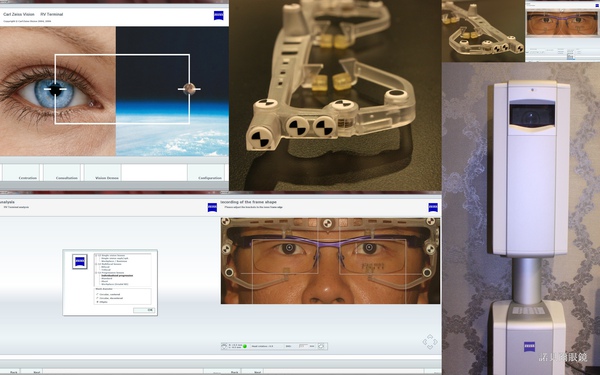Select the Circular, centered blank diameter option
Viewport: 600px width, 375px height.
[108, 295]
